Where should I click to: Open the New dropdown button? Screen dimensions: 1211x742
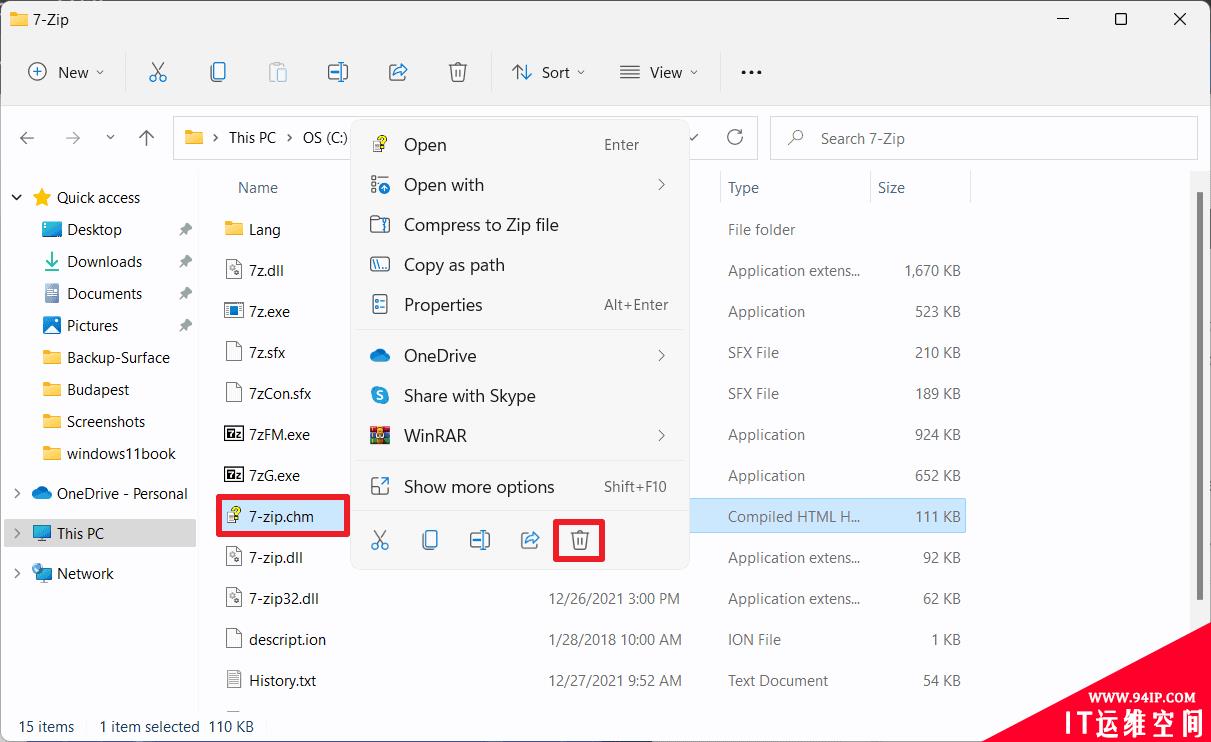point(66,72)
